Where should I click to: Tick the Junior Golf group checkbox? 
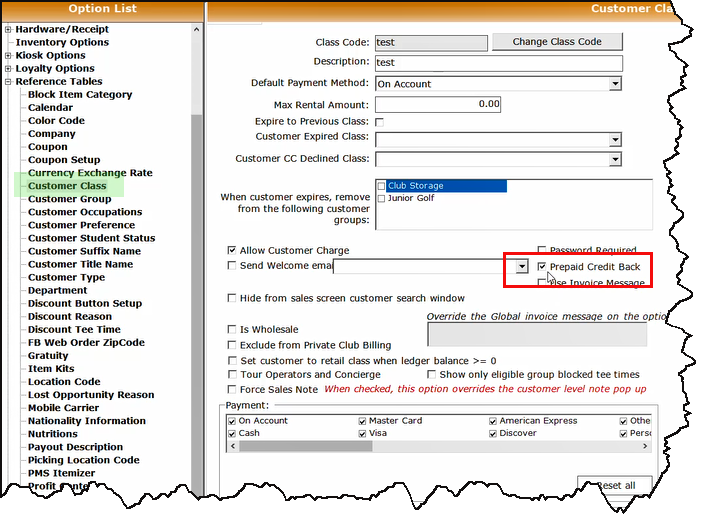point(382,198)
